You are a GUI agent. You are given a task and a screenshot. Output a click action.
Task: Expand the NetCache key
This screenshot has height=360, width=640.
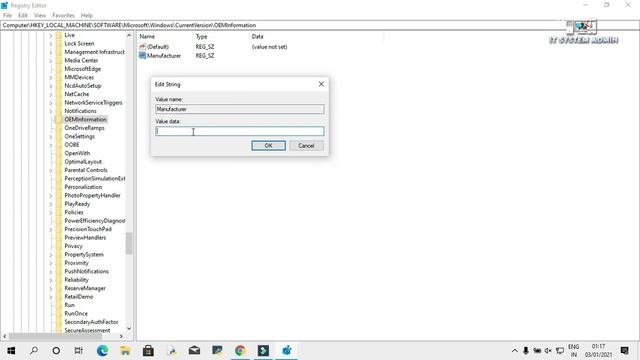click(x=51, y=95)
